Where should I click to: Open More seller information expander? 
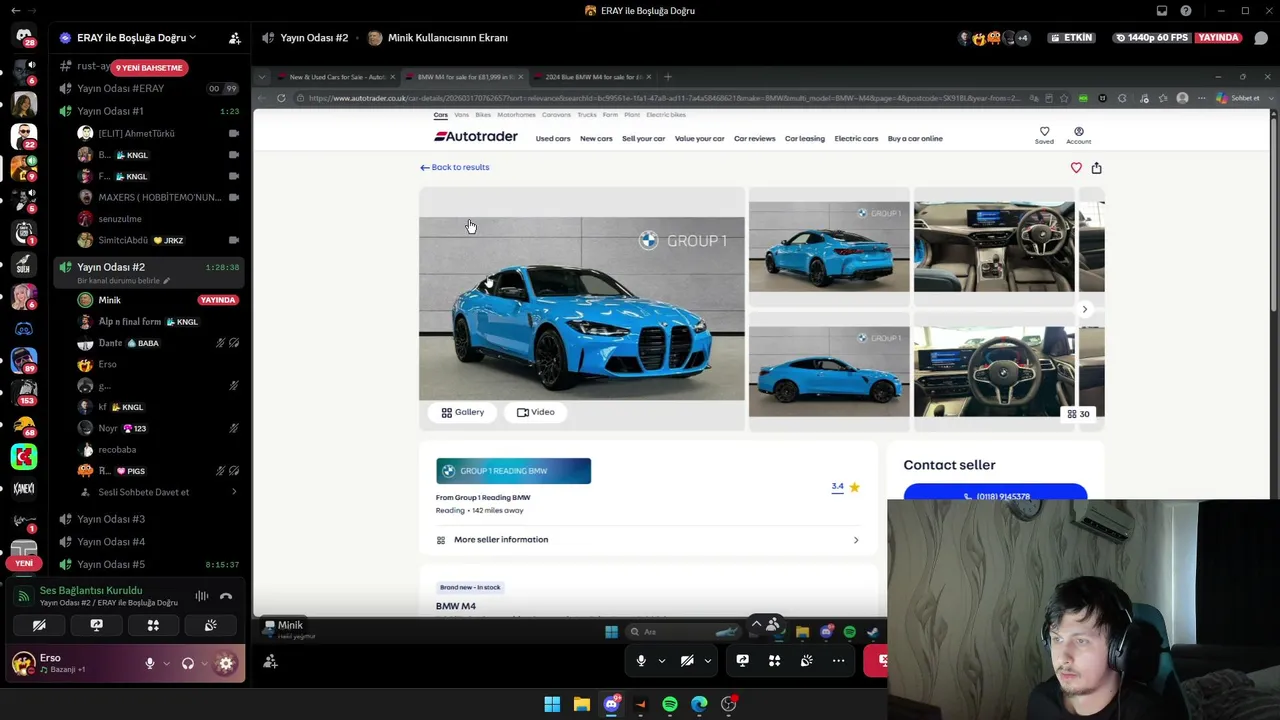tap(648, 540)
